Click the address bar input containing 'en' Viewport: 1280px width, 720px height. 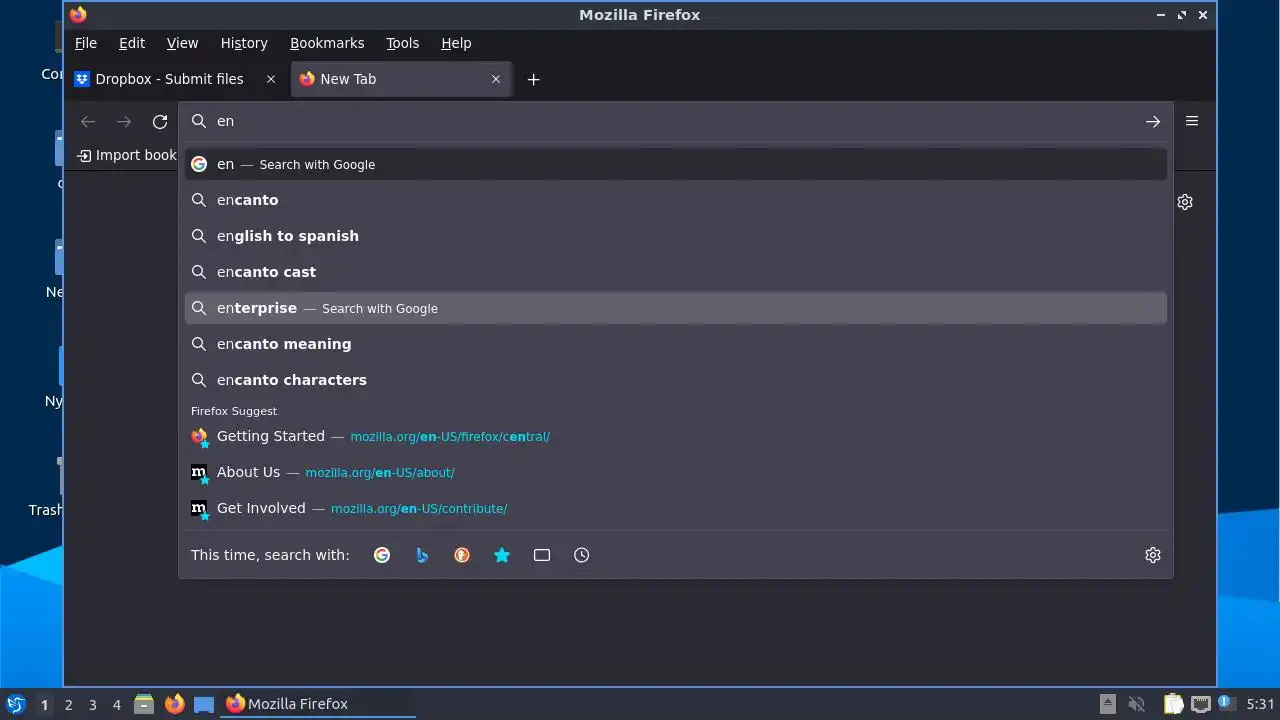coord(675,121)
